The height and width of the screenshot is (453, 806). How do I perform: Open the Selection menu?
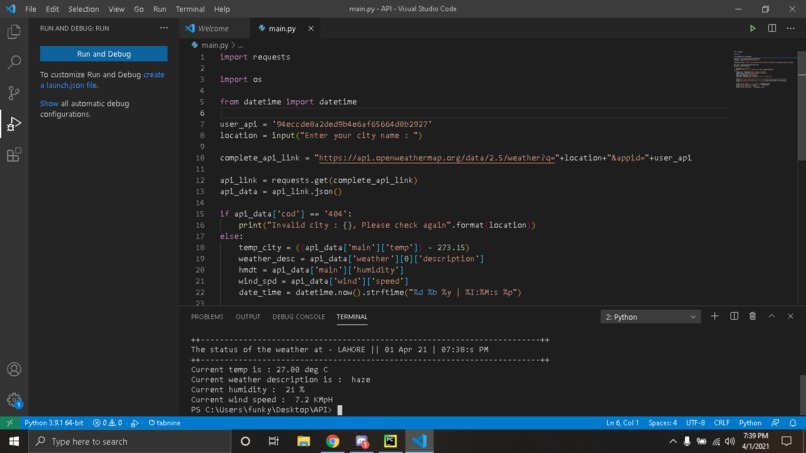coord(83,9)
